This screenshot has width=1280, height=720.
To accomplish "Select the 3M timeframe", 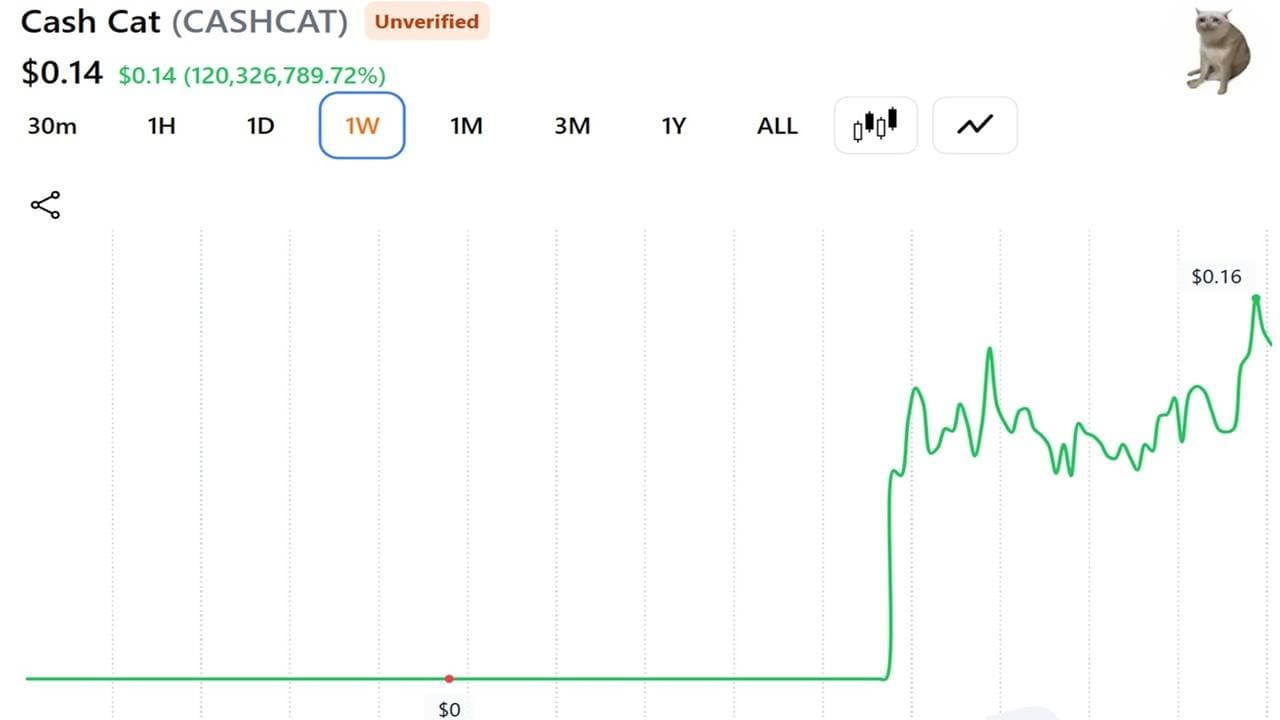I will click(572, 126).
